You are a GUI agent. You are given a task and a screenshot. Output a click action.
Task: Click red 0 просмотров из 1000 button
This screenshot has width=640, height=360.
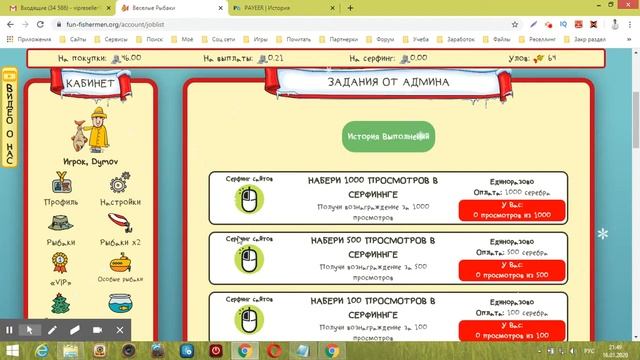(512, 210)
